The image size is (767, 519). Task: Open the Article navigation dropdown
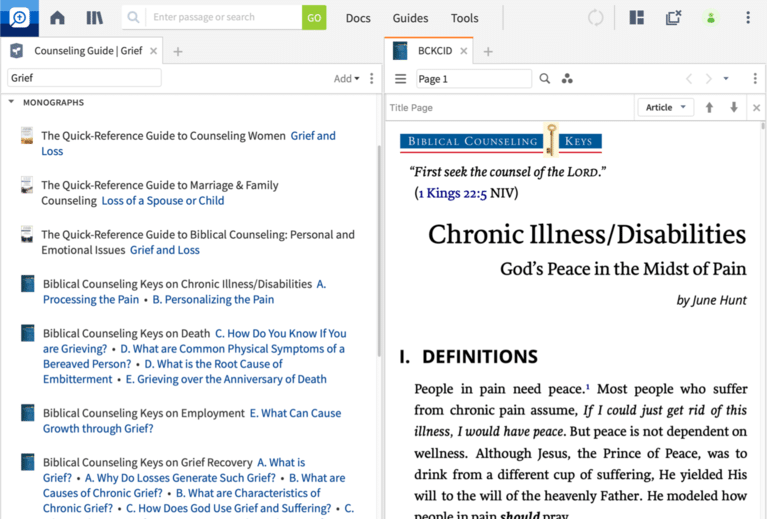click(666, 108)
